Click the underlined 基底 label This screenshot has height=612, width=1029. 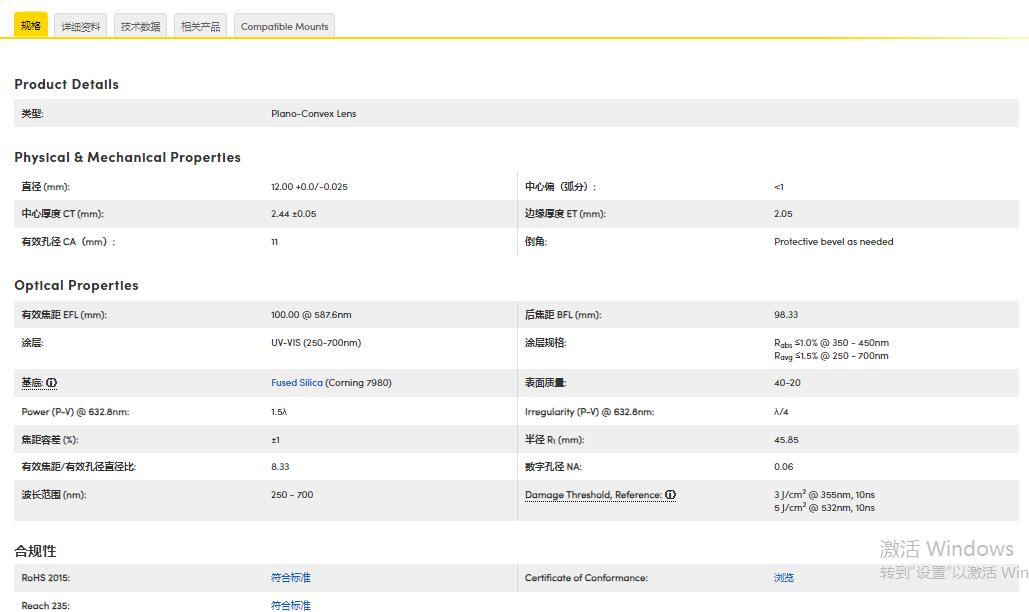32,383
